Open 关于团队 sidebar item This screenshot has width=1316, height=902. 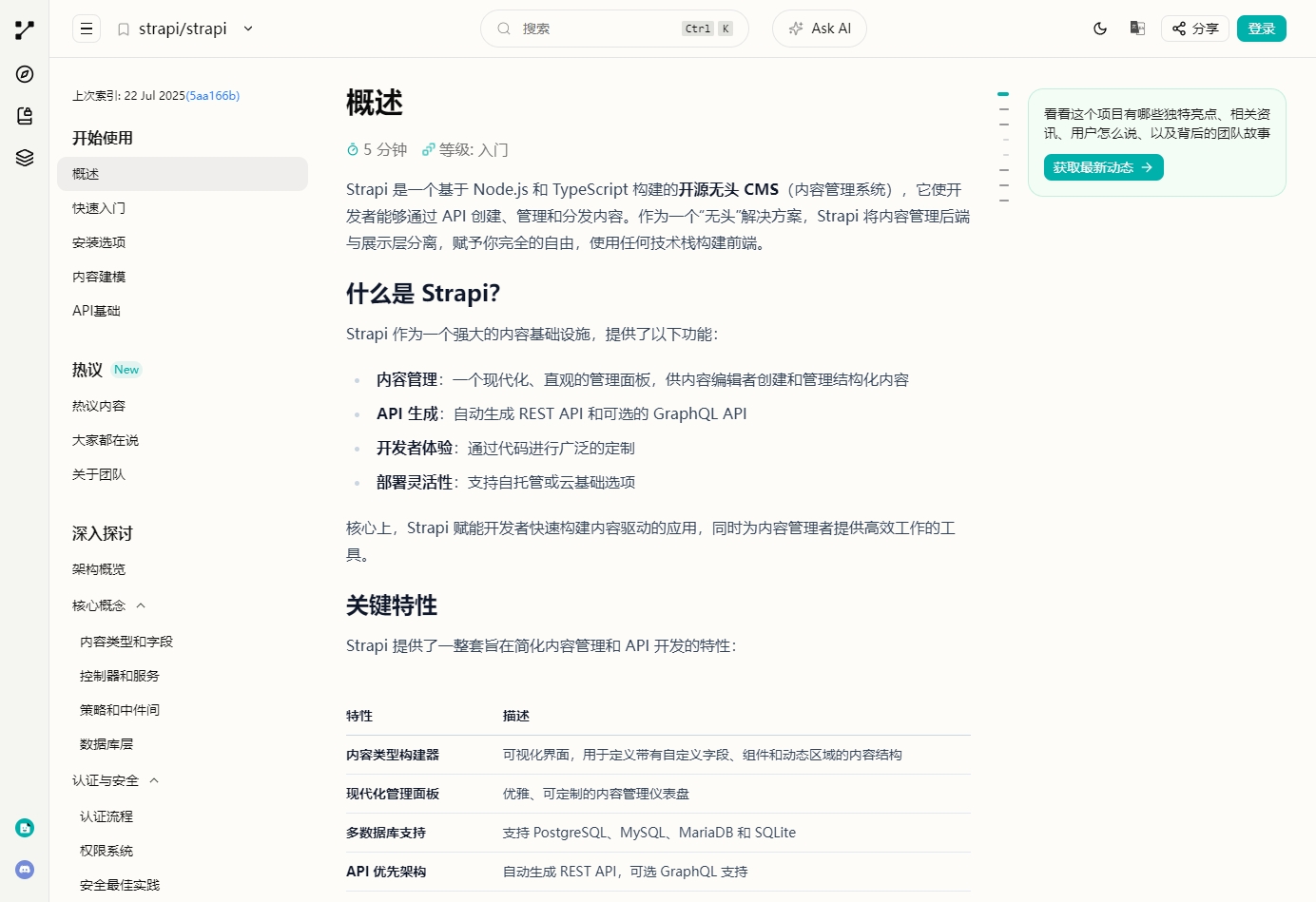pos(99,474)
